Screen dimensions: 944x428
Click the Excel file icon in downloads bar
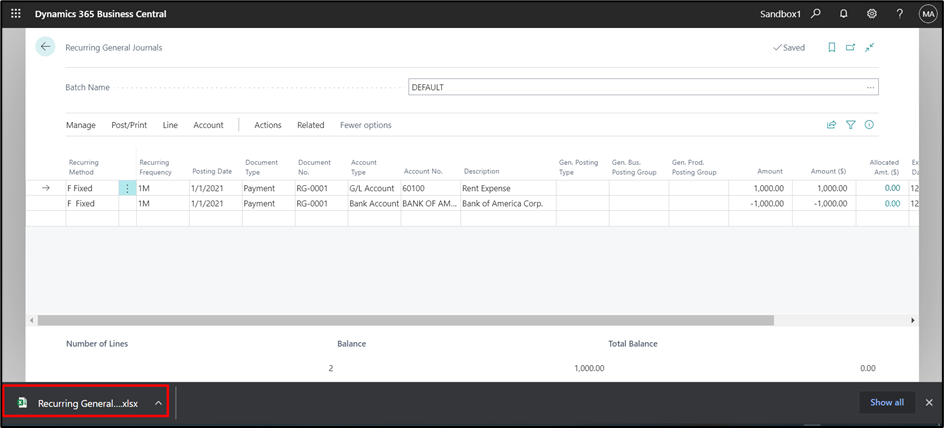22,403
